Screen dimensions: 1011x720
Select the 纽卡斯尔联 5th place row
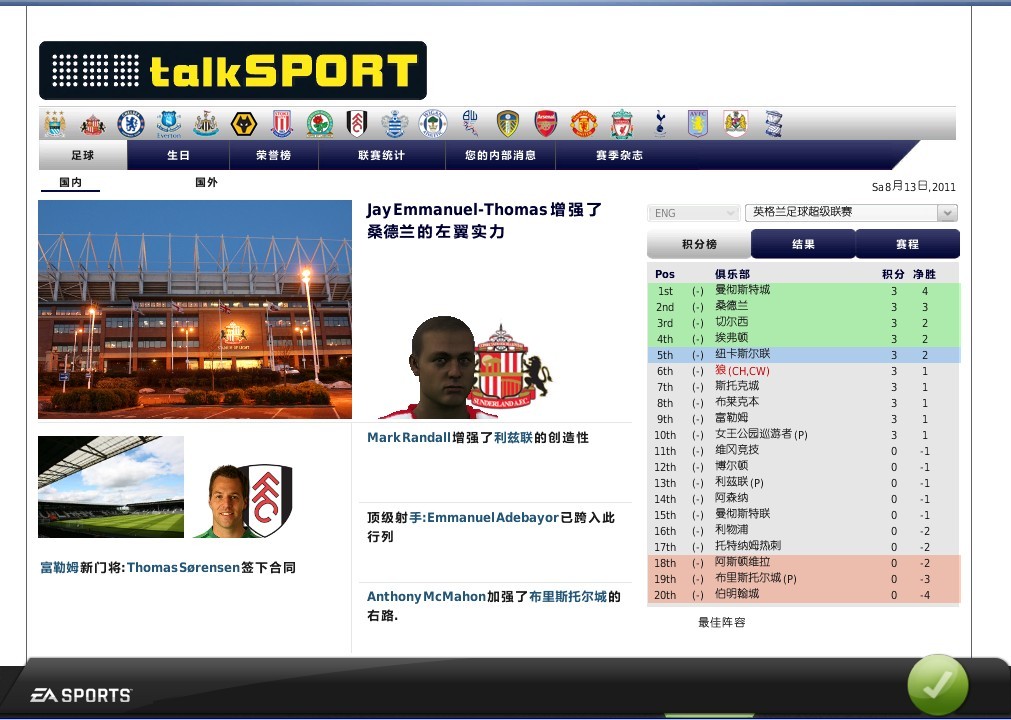(803, 355)
